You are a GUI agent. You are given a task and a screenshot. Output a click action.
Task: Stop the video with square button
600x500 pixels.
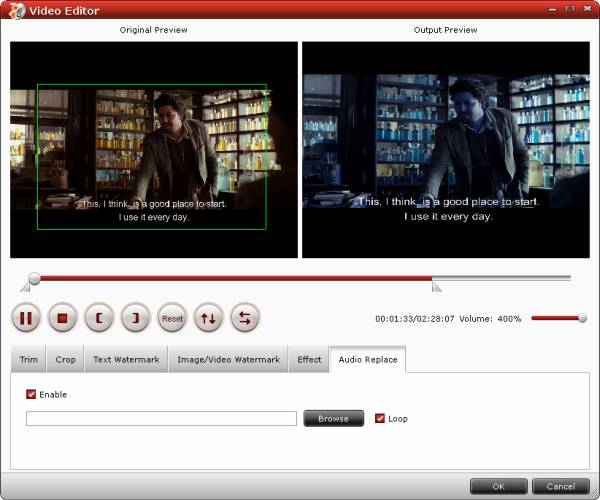click(x=62, y=318)
